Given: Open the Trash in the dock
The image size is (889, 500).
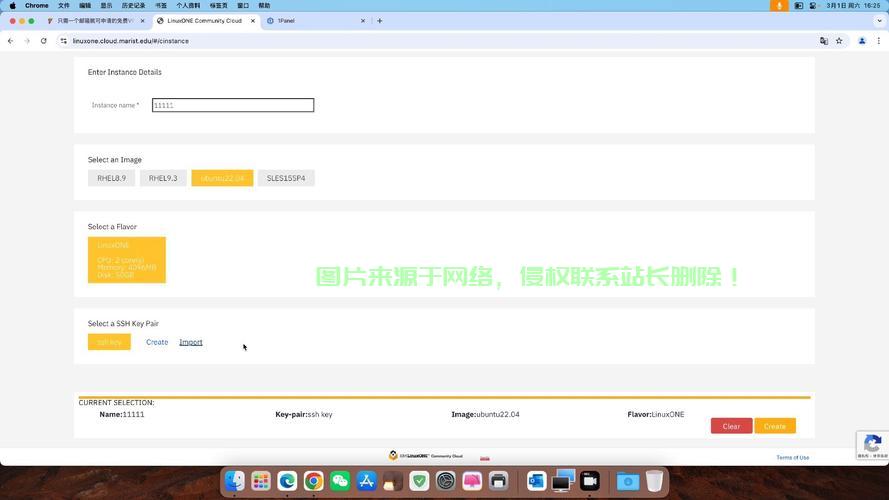Looking at the screenshot, I should pyautogui.click(x=654, y=482).
